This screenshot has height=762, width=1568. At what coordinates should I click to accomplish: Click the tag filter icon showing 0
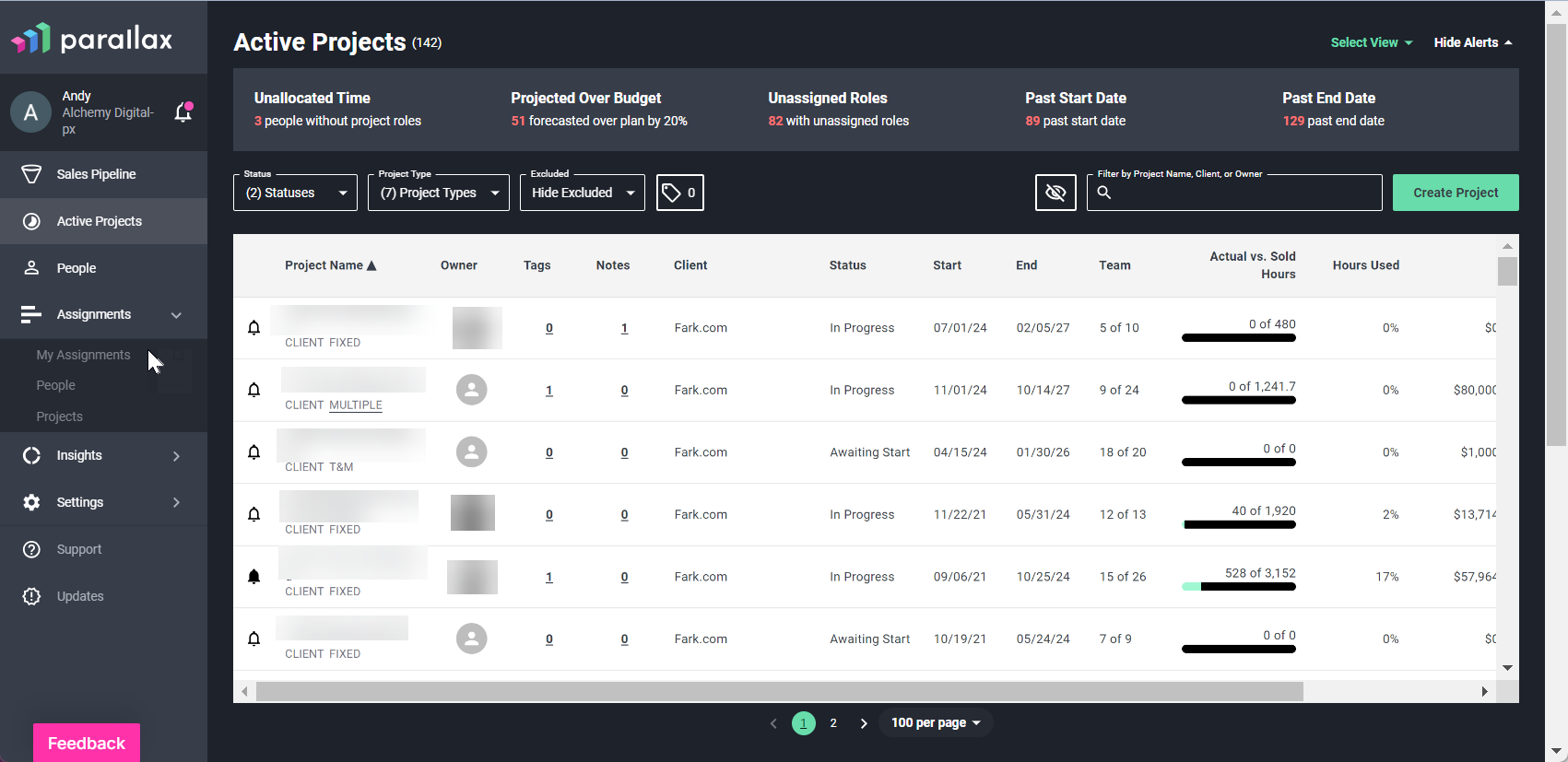tap(680, 193)
